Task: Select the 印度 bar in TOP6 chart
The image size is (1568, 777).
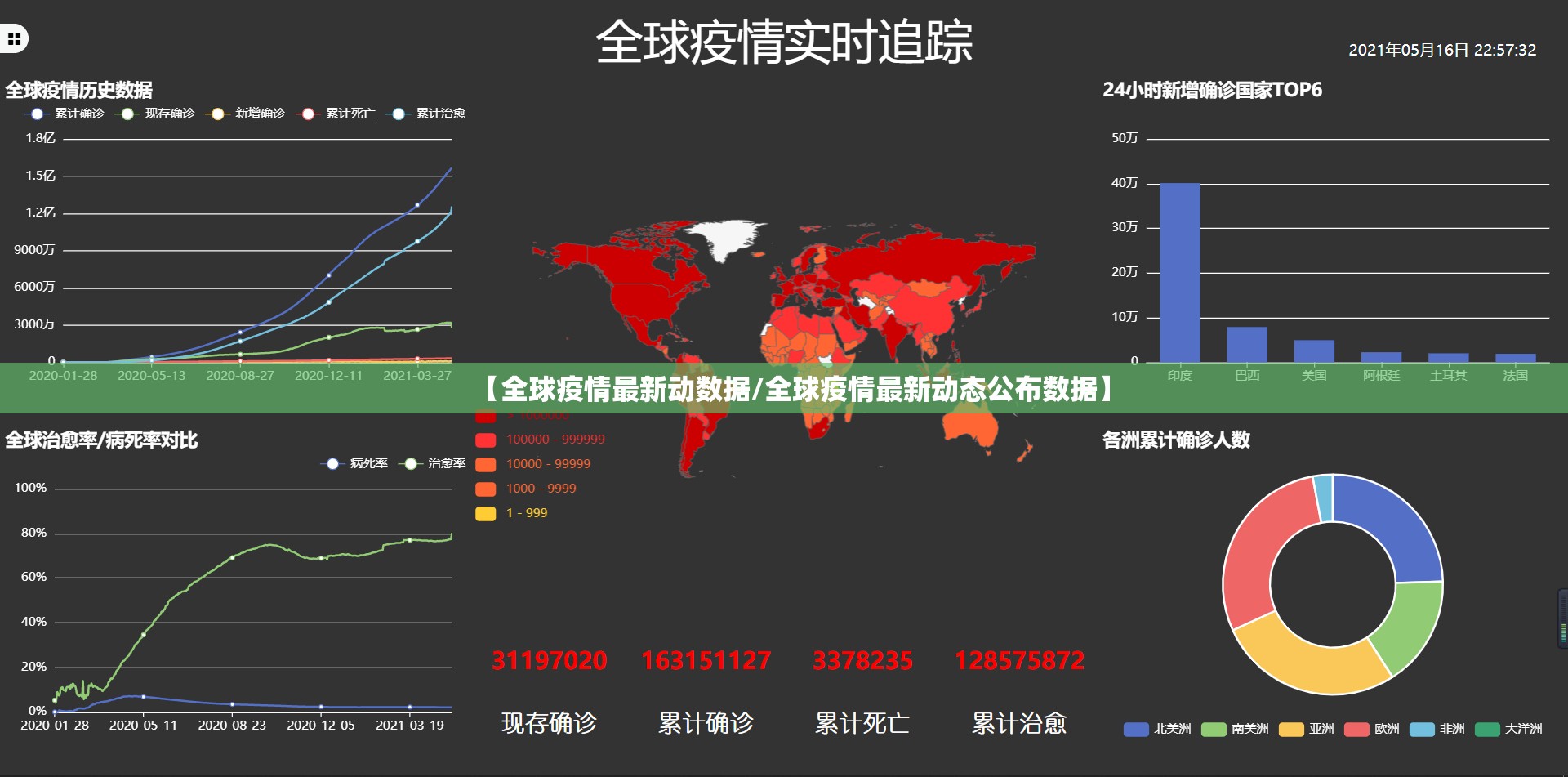Action: pos(1179,270)
